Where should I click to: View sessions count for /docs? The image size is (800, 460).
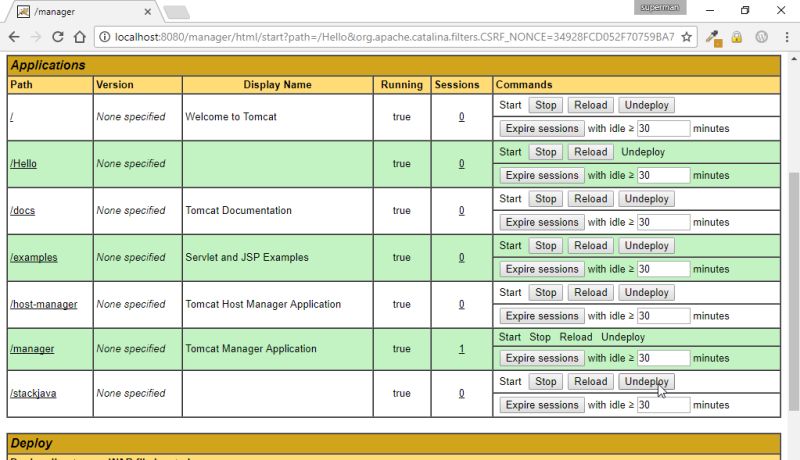[461, 211]
